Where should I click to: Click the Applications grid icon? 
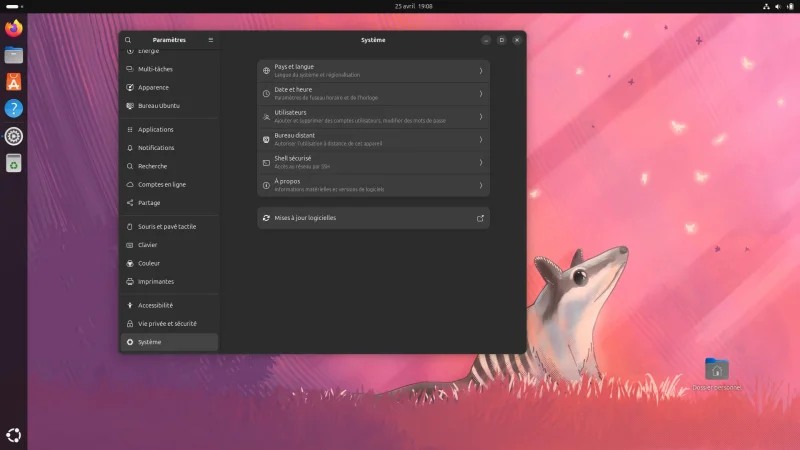click(130, 130)
